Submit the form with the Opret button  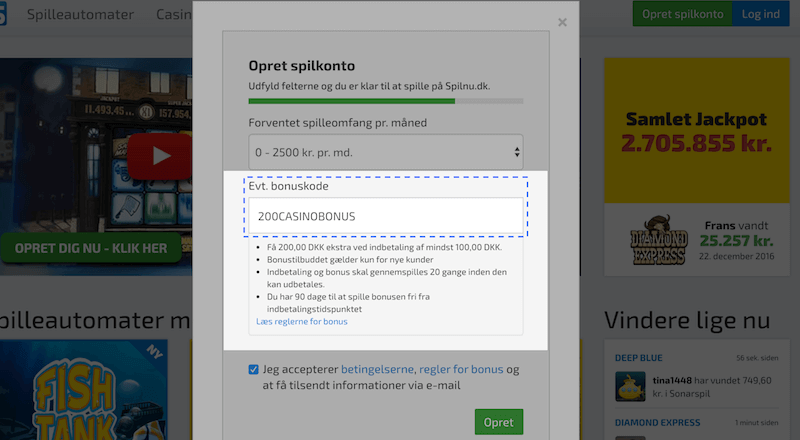(x=498, y=423)
